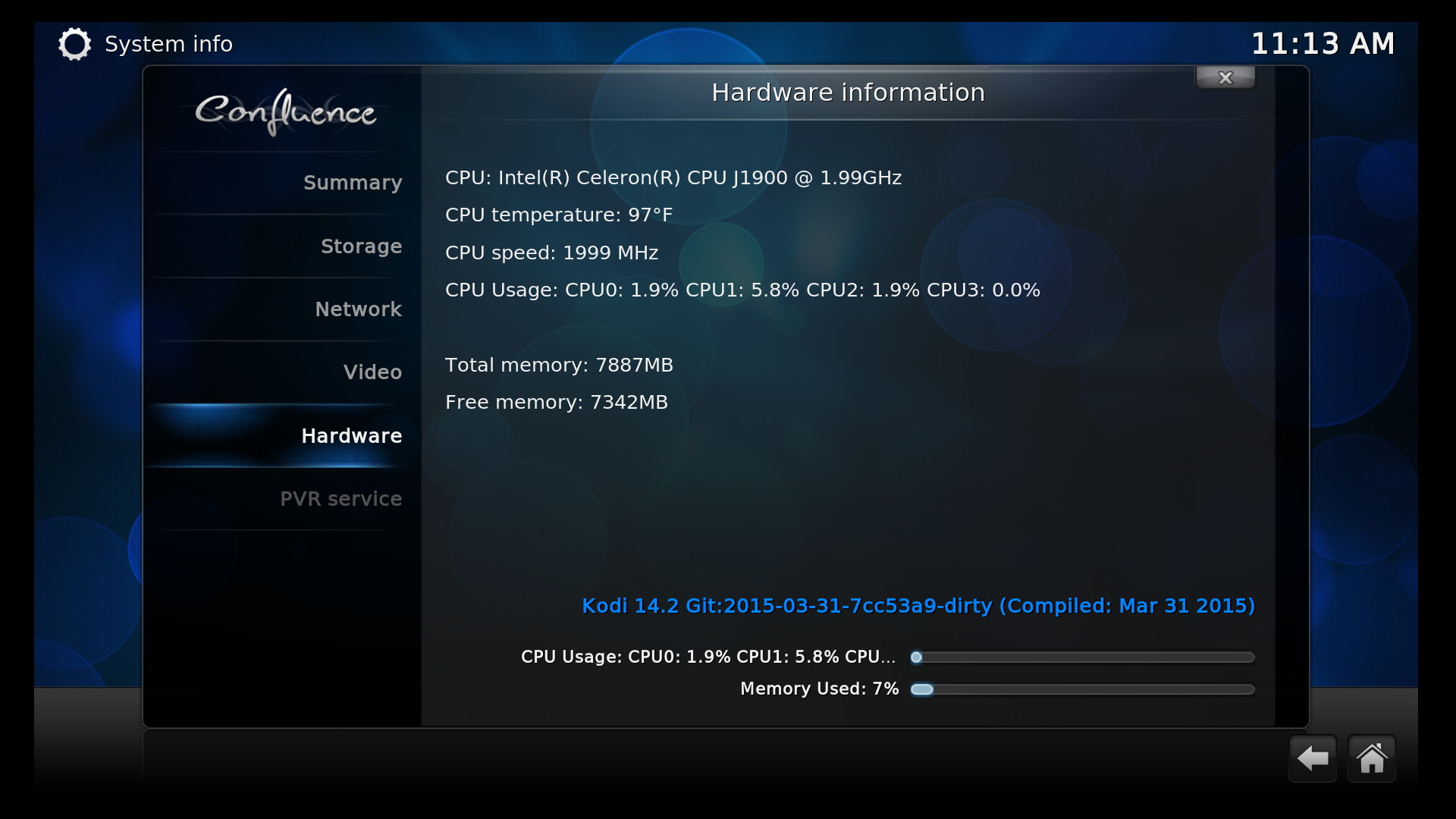Select the Network section
This screenshot has width=1456, height=819.
click(281, 309)
